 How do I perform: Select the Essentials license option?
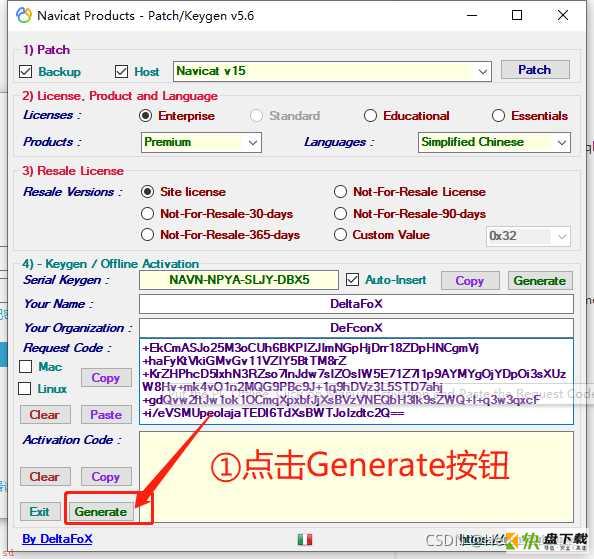(498, 116)
